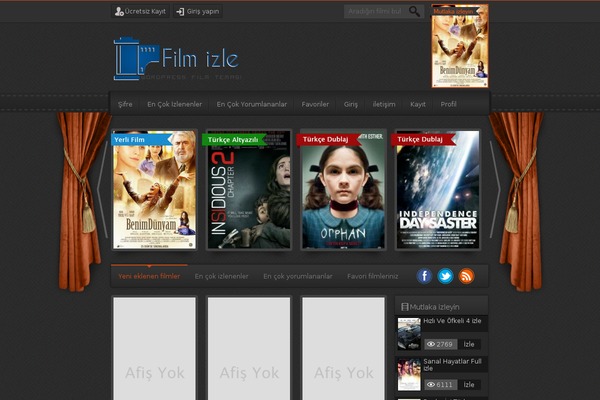Image resolution: width=600 pixels, height=400 pixels.
Task: Open the Mutlaka izleyin header poster
Action: 460,46
